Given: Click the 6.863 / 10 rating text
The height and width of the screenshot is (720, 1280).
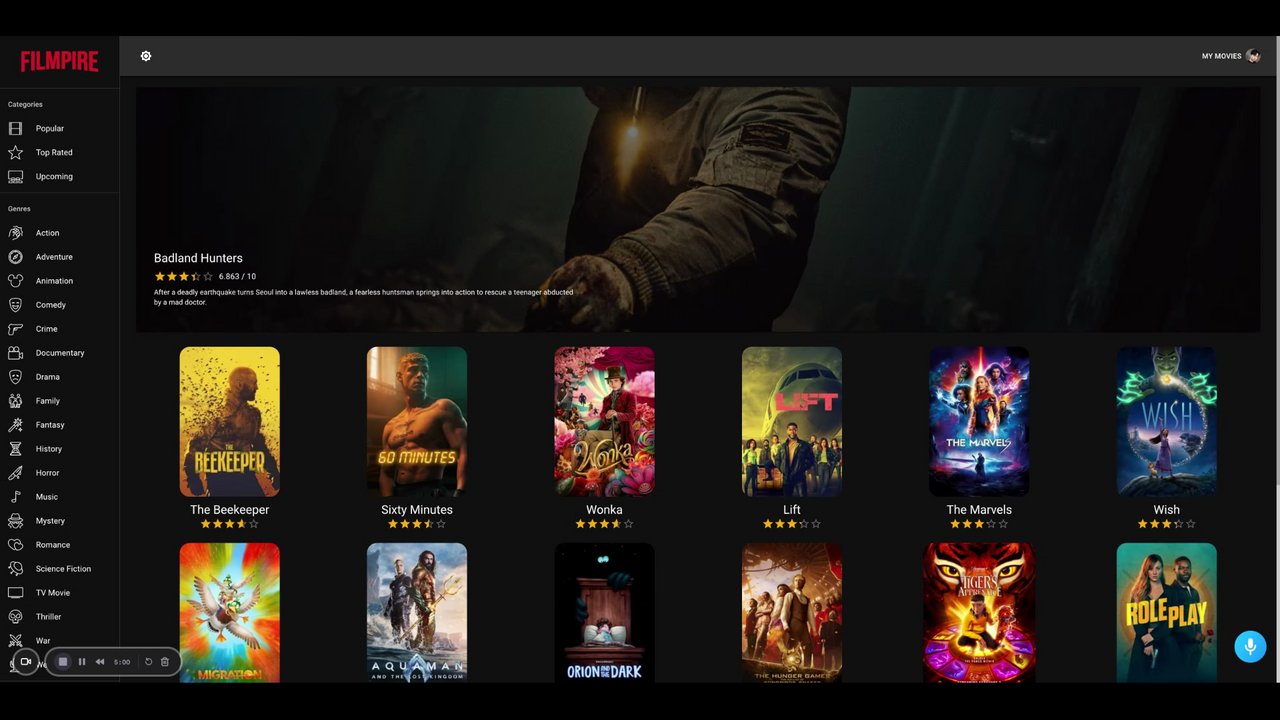Looking at the screenshot, I should pyautogui.click(x=237, y=276).
